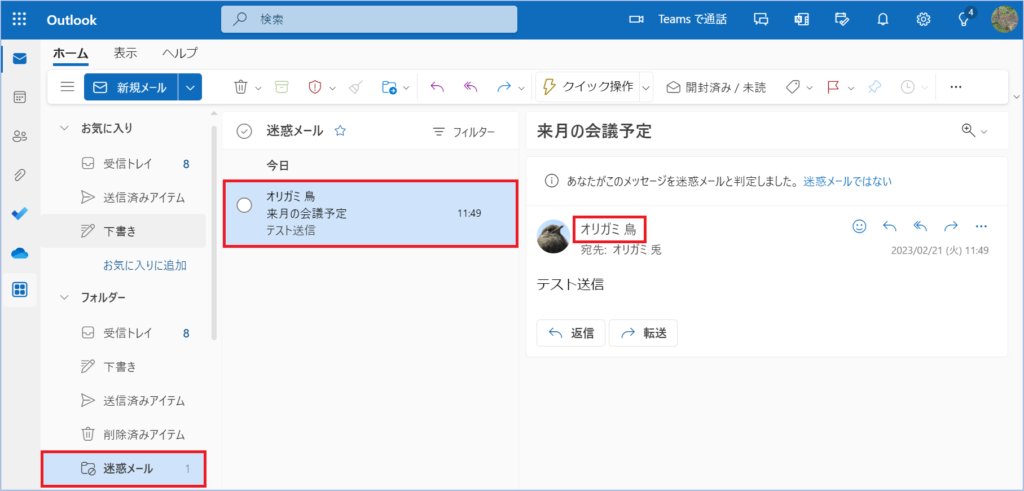1024x491 pixels.
Task: Collapse the フォルダー section
Action: pos(65,297)
